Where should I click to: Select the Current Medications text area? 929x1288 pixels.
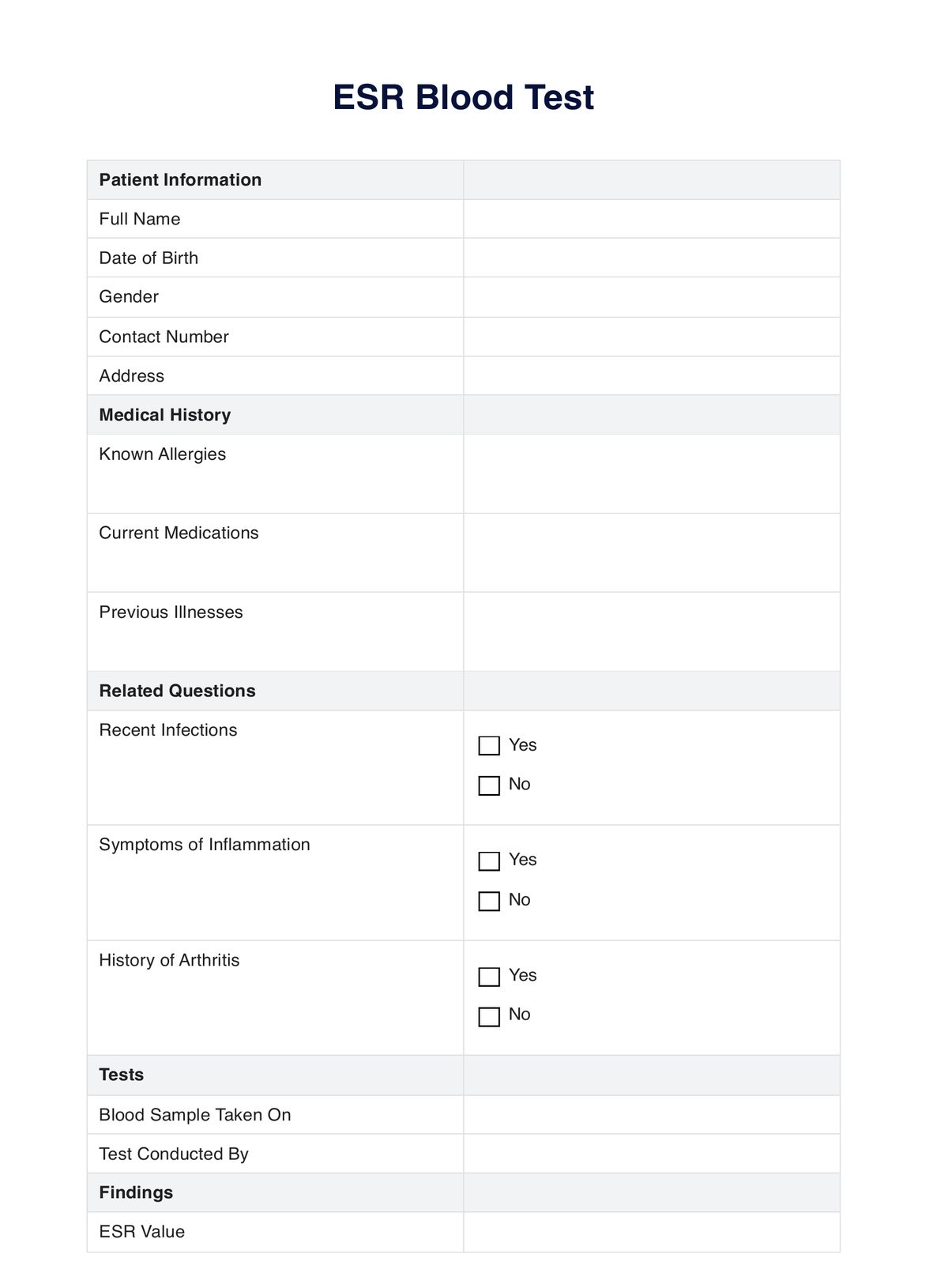(651, 552)
